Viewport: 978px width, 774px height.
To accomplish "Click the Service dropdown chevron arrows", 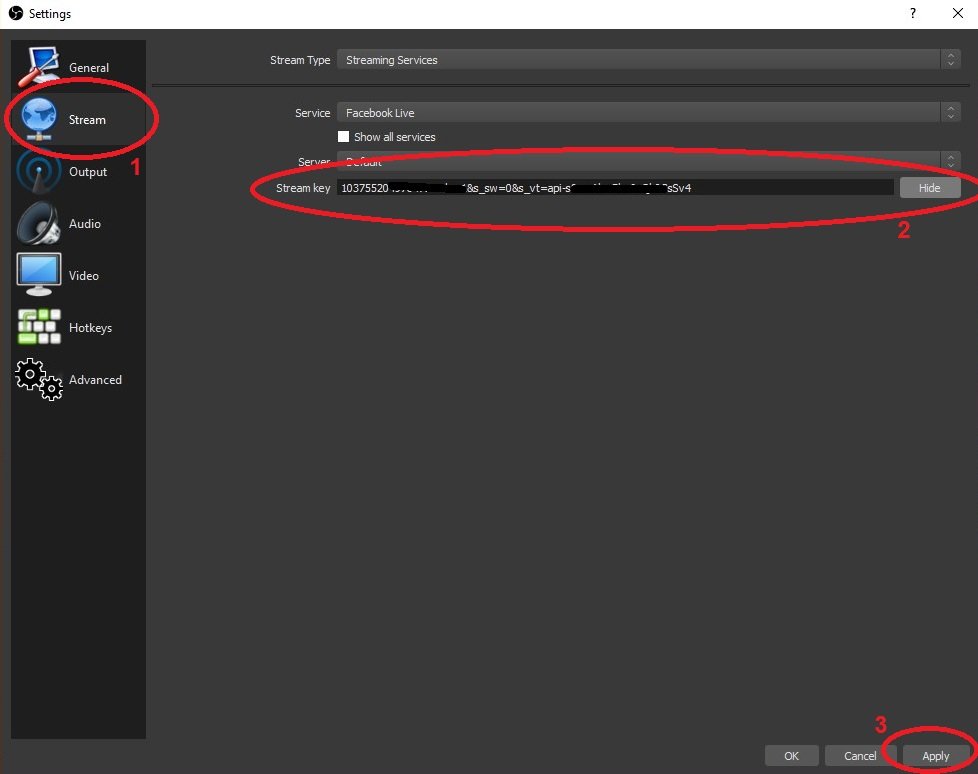I will (x=950, y=112).
